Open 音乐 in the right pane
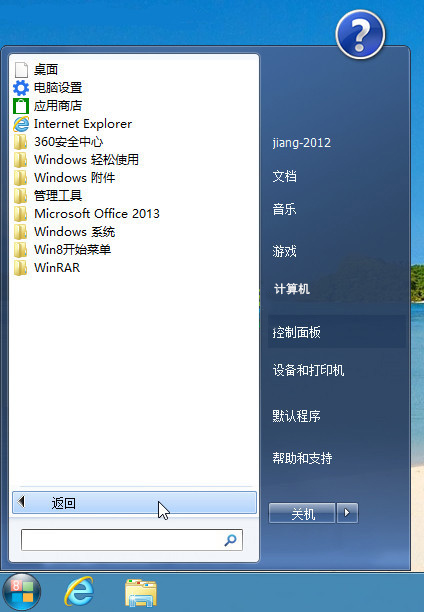424x612 pixels. pos(284,209)
